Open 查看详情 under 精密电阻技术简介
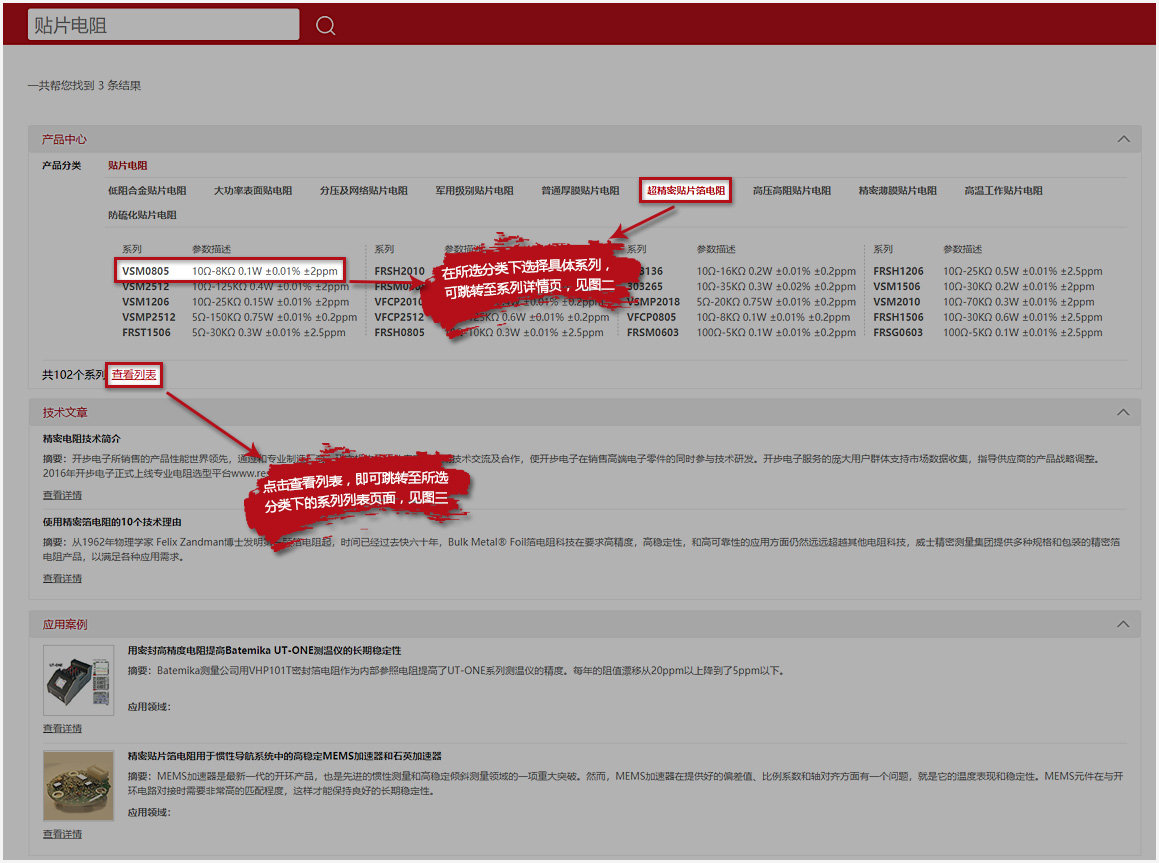The height and width of the screenshot is (863, 1159). [x=62, y=495]
